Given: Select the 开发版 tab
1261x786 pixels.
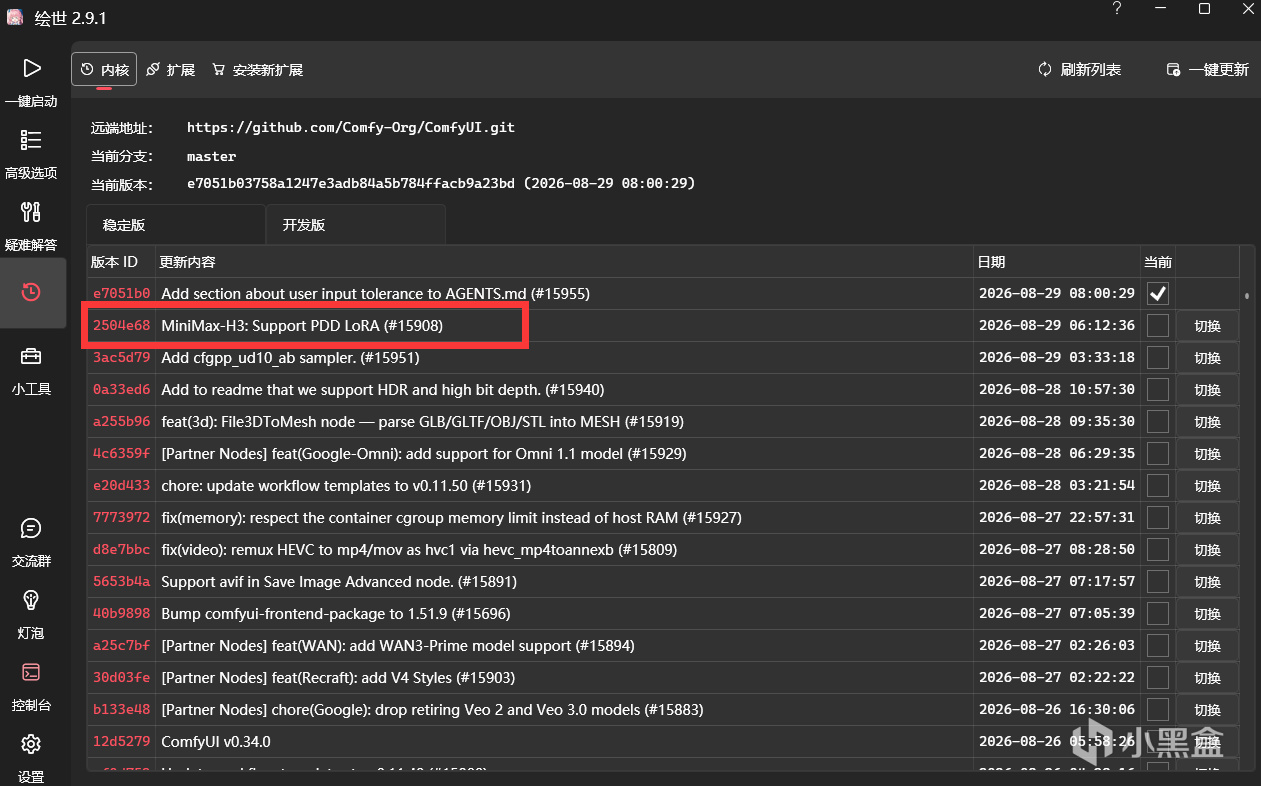Looking at the screenshot, I should [356, 225].
